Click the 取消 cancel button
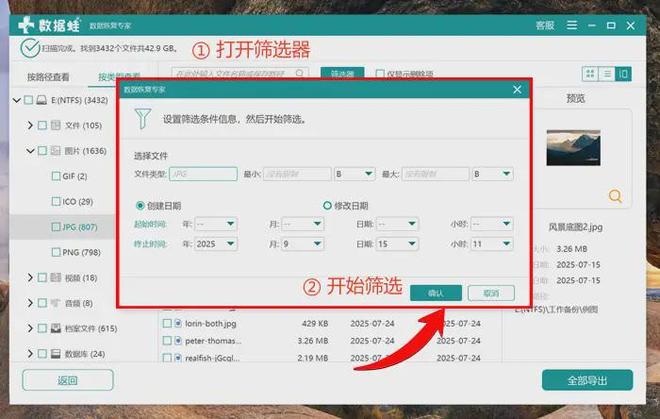 491,293
